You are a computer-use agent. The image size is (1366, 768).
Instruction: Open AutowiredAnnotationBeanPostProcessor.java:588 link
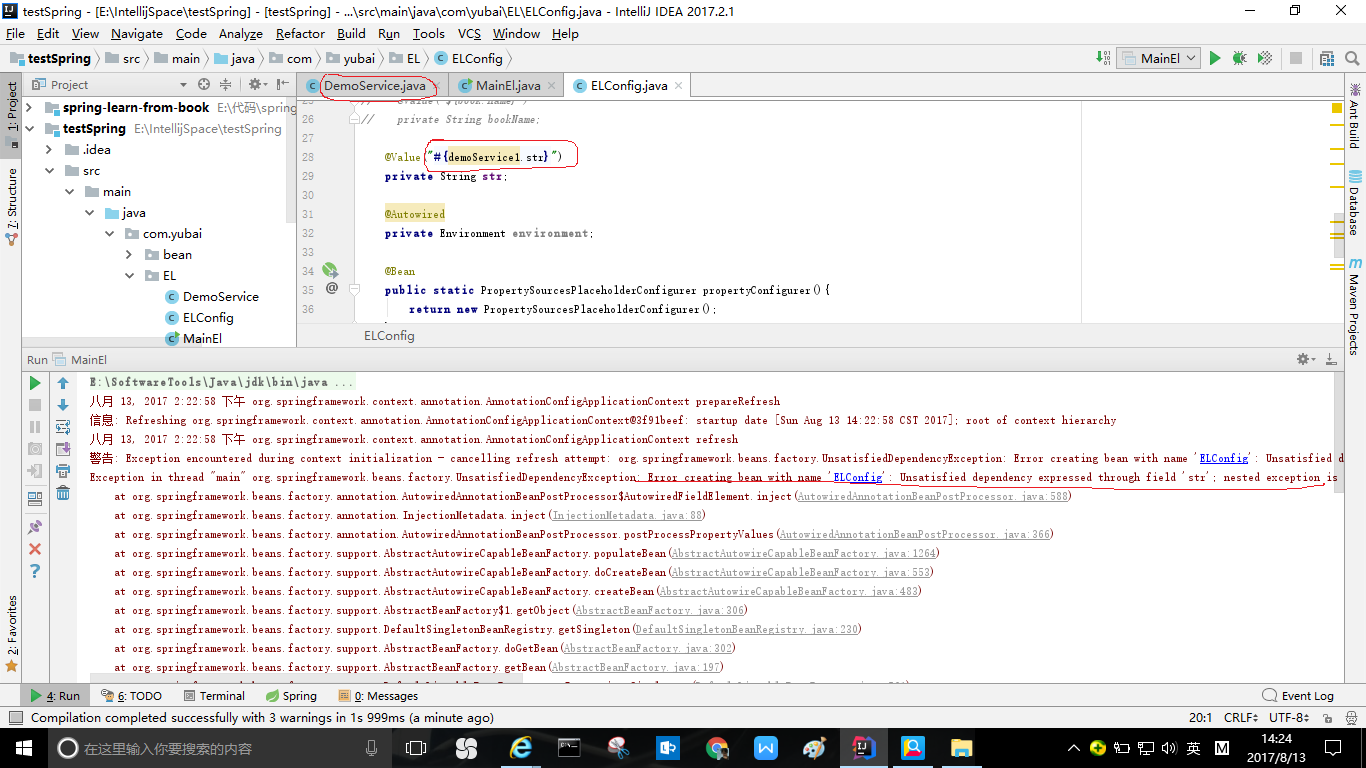tap(932, 496)
